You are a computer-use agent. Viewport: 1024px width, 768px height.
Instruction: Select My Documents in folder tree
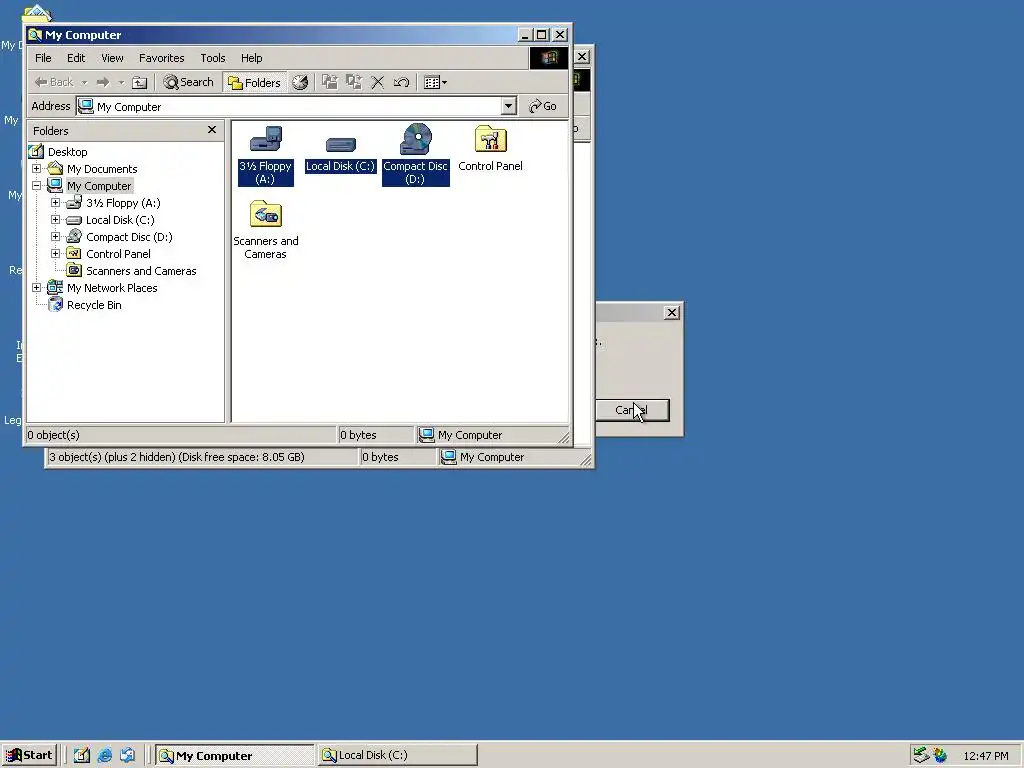[x=102, y=169]
